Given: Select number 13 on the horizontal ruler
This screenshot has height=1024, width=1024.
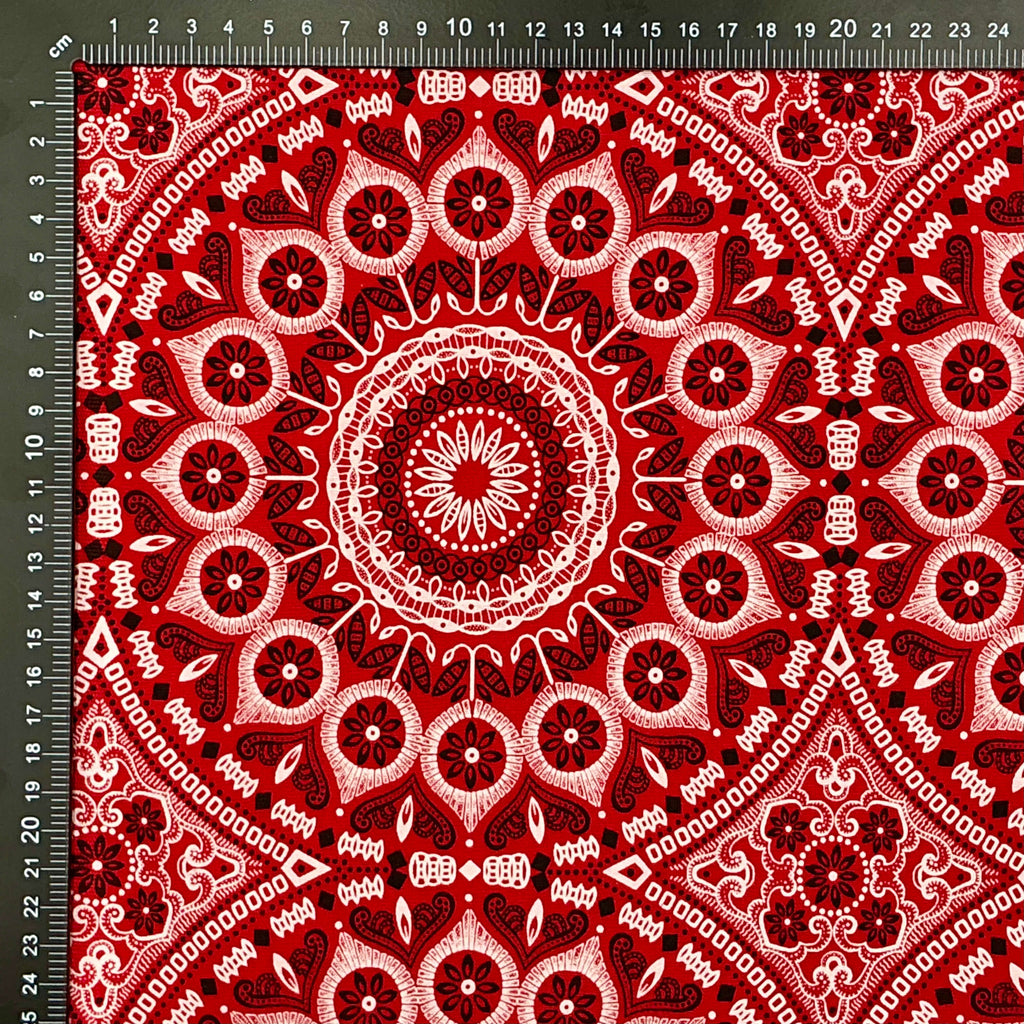Looking at the screenshot, I should [573, 29].
